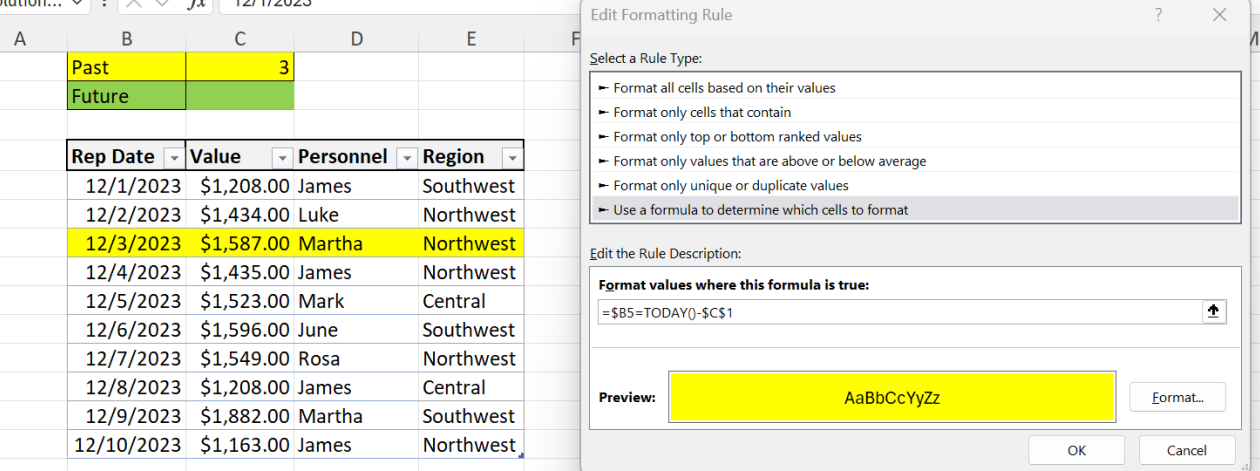Choose 'Format only cells that contain' rule
This screenshot has width=1260, height=471.
pos(701,112)
